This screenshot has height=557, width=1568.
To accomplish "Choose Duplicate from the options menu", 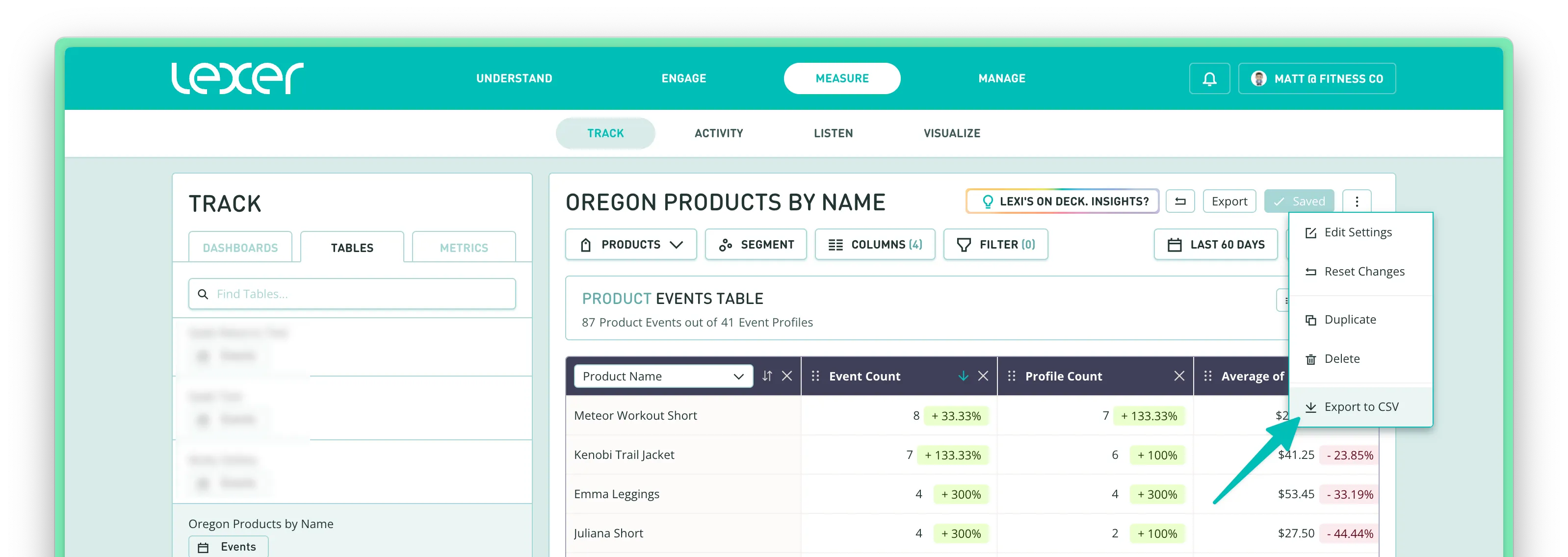I will pos(1350,320).
